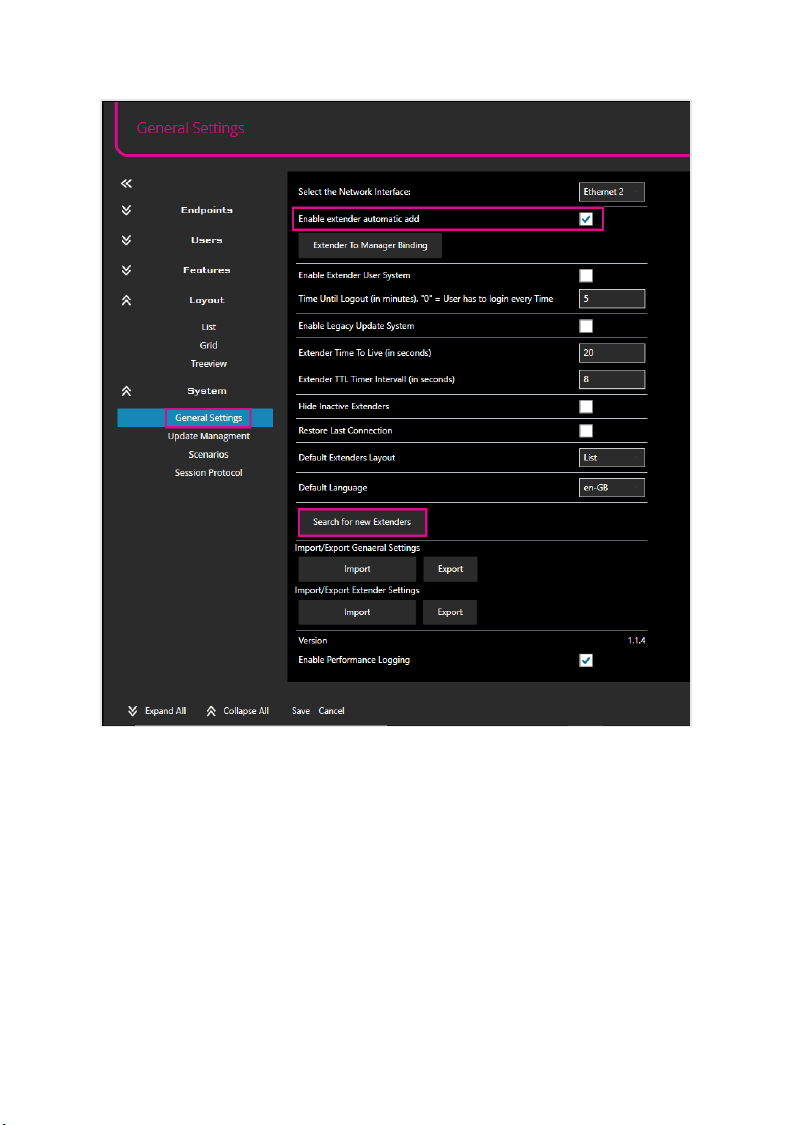Image resolution: width=793 pixels, height=1125 pixels.
Task: Click the Select the Network Interface label
Action: point(355,192)
